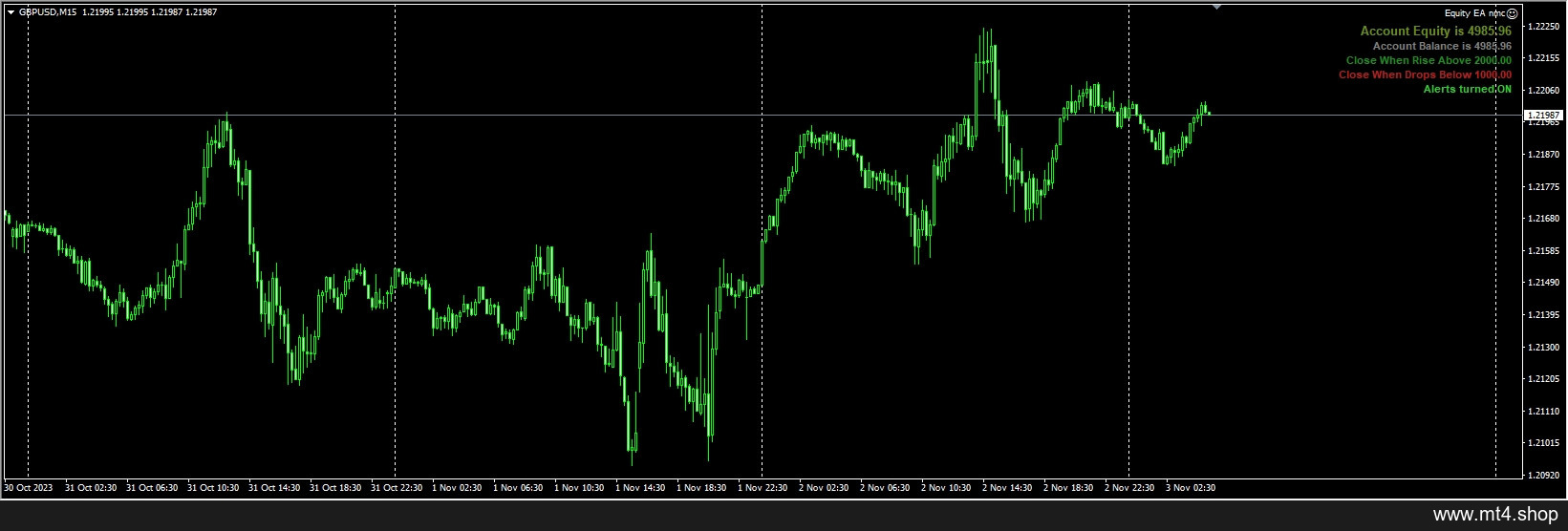
Task: Click the 1.21205 price axis label
Action: 1544,379
